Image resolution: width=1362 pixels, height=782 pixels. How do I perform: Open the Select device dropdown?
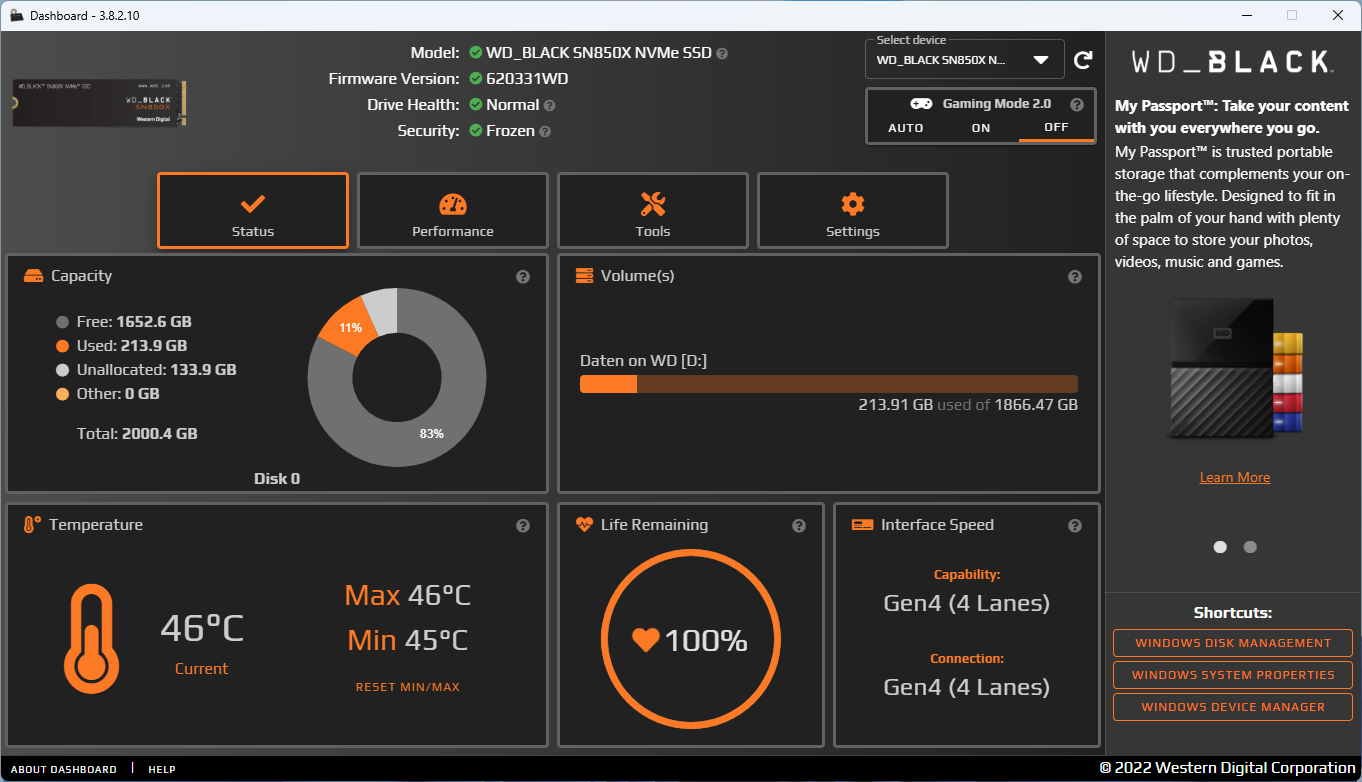(x=964, y=60)
